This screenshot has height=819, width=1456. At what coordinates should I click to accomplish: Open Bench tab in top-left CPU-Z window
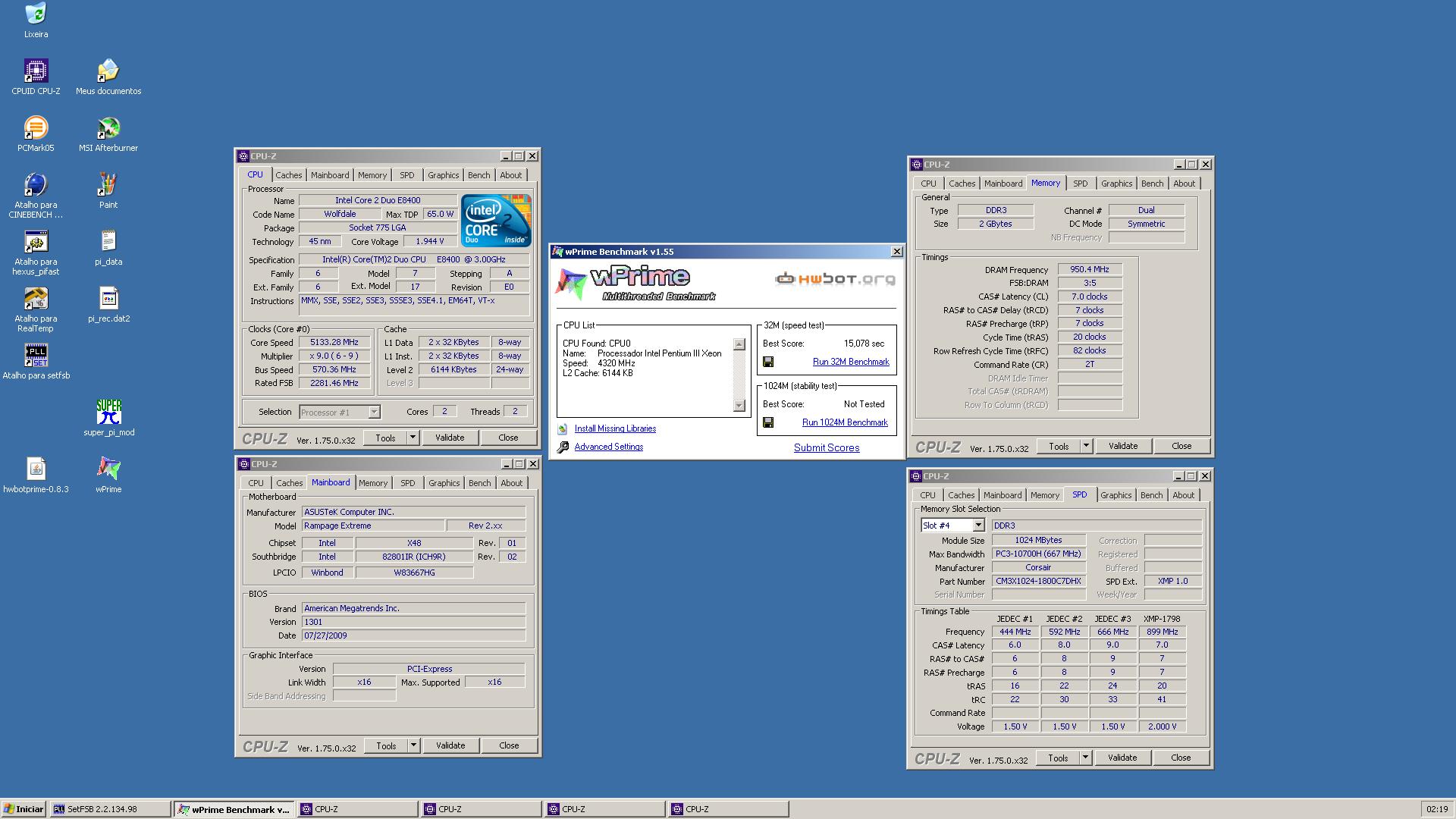479,175
